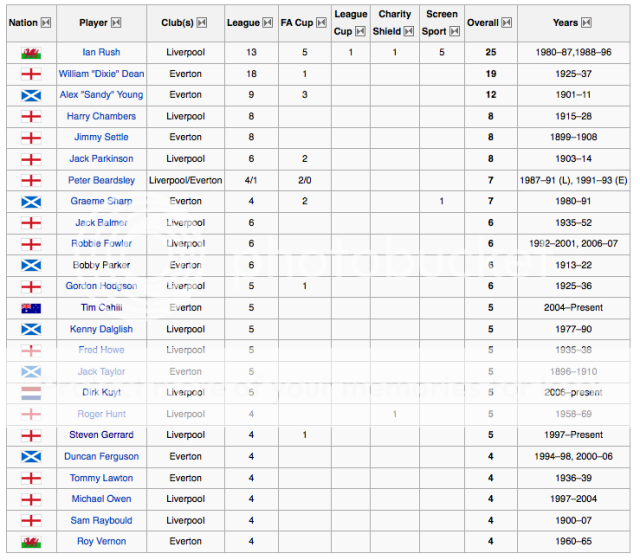
Task: Open the William "Dixie" Dean link
Action: [101, 74]
